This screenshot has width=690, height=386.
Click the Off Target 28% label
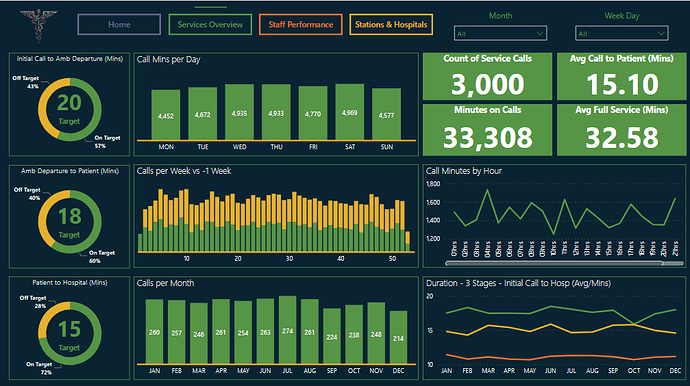[x=33, y=301]
